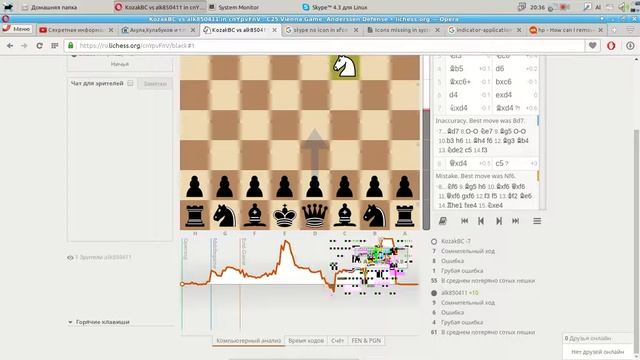Image resolution: width=640 pixels, height=360 pixels.
Task: Close the KozakBC vs alk8504 browser tab
Action: (275, 30)
